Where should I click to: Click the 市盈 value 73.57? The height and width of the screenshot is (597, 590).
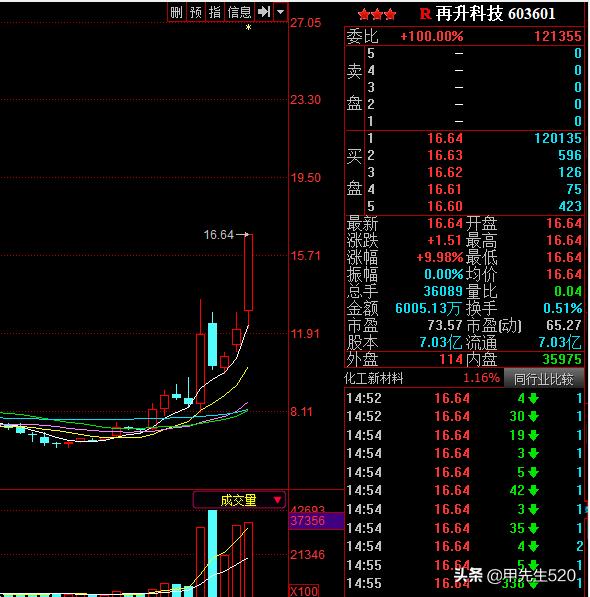[x=445, y=325]
